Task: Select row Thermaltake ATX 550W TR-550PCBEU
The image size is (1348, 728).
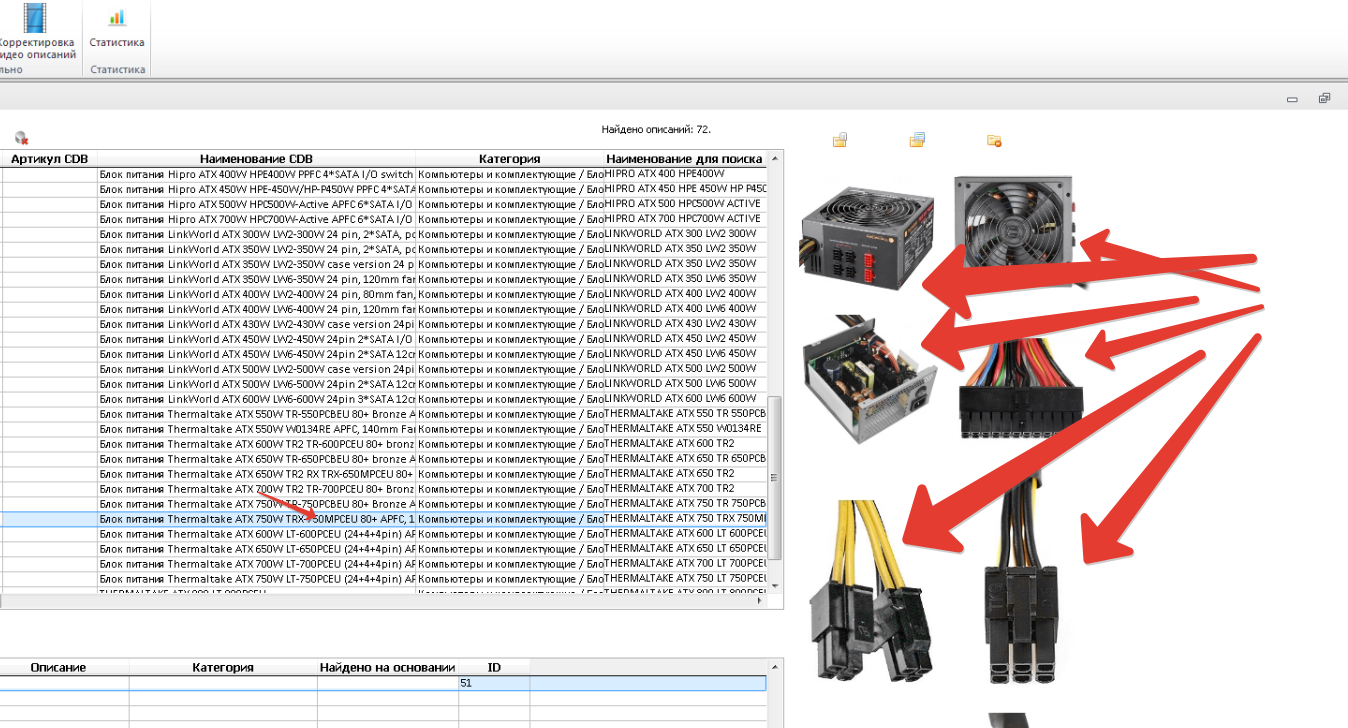Action: tap(383, 414)
